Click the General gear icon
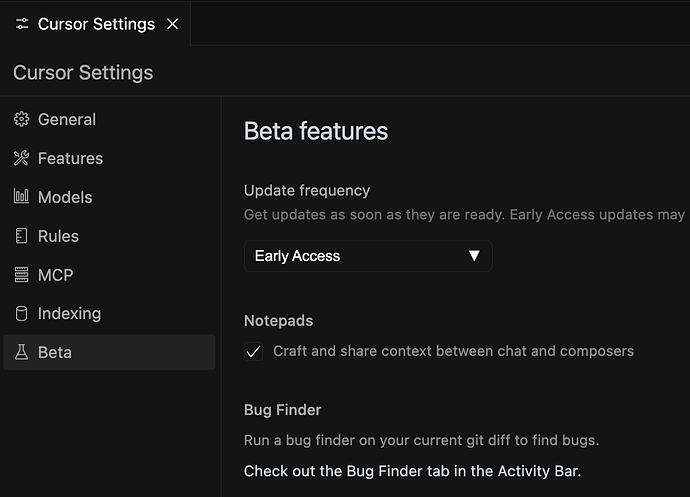 (x=21, y=119)
